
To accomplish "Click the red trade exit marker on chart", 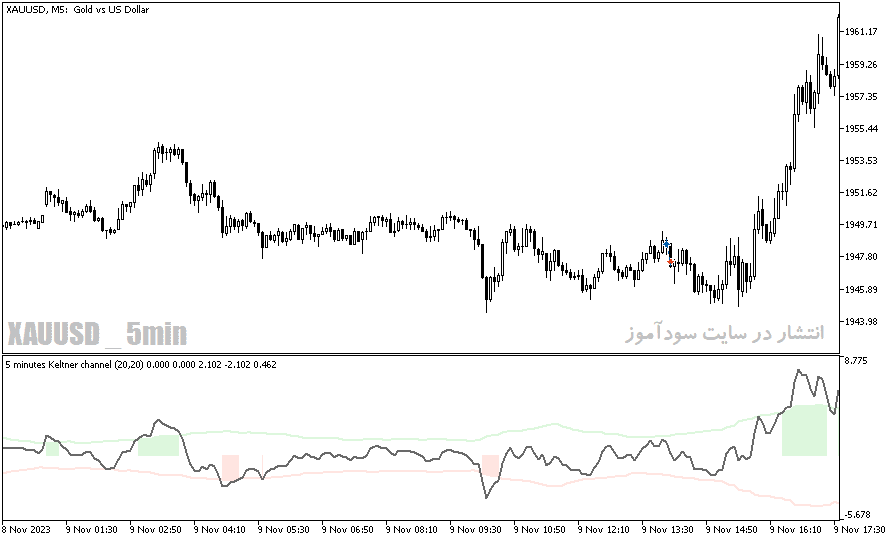I will pos(671,262).
